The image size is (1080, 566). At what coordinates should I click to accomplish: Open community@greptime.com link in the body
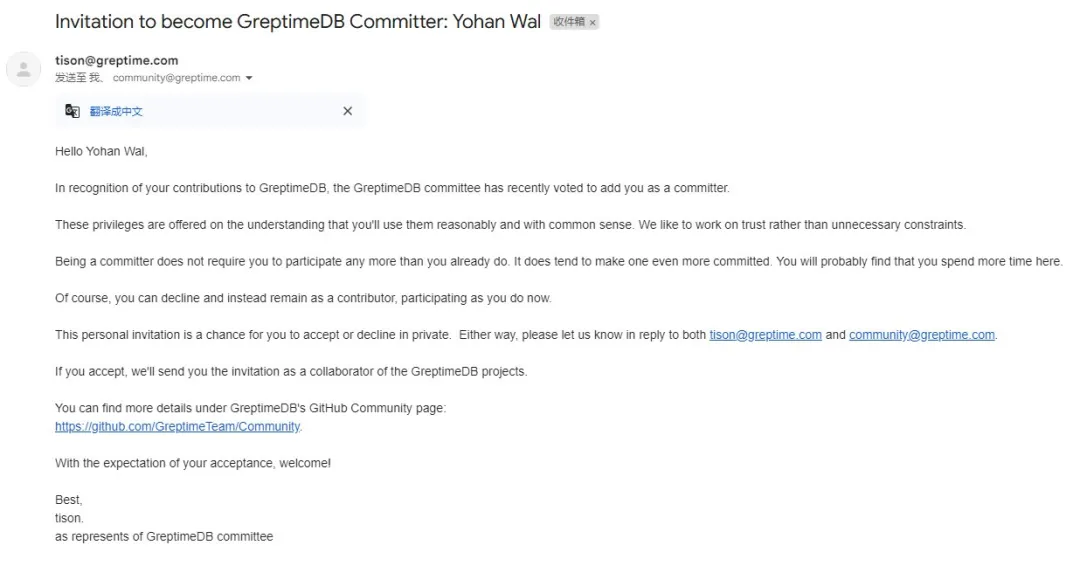click(922, 335)
